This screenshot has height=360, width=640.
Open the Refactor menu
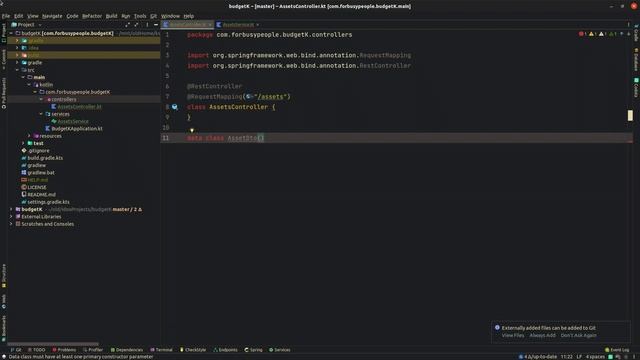coord(92,16)
